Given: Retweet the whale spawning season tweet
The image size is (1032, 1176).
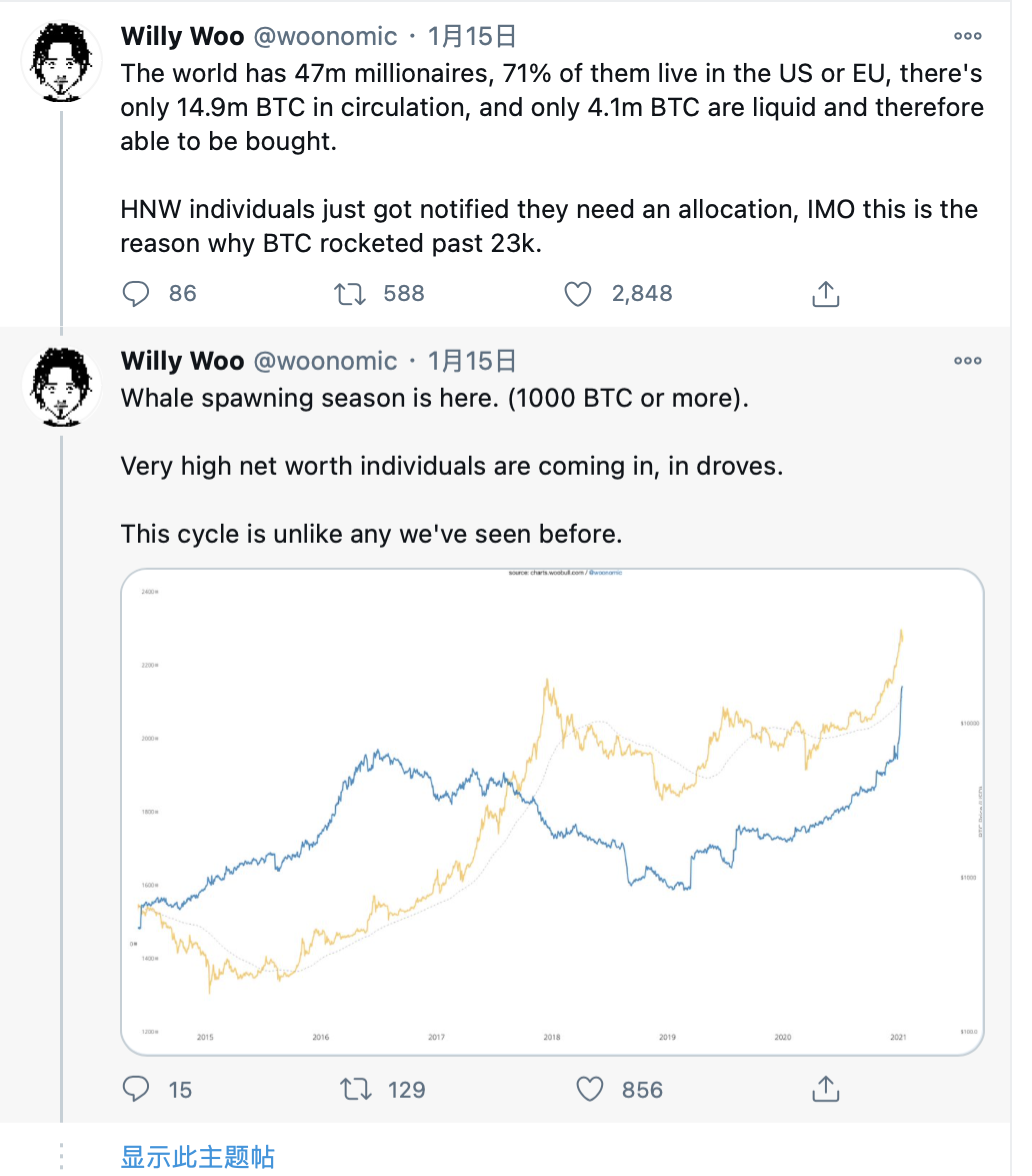Looking at the screenshot, I should [x=356, y=1089].
